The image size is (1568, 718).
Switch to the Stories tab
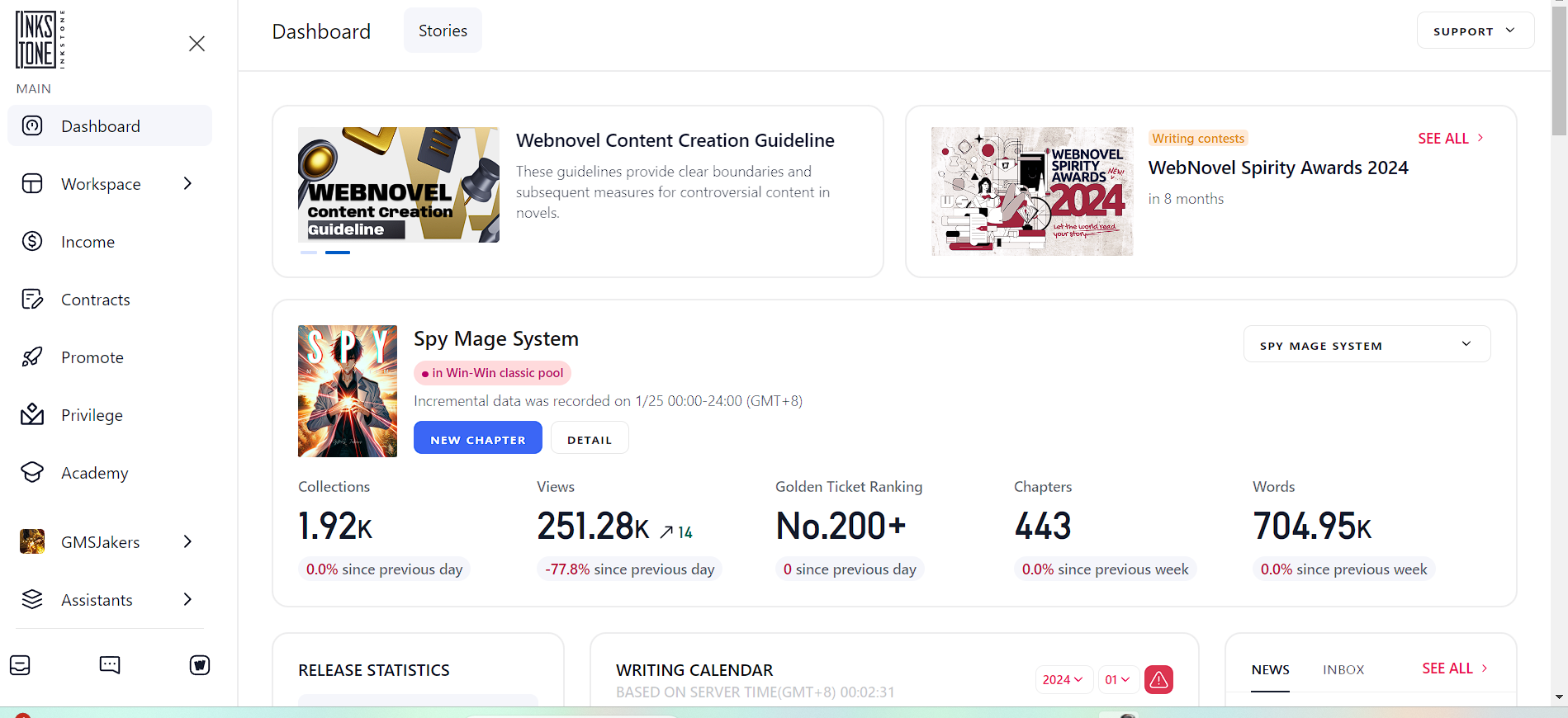tap(443, 31)
